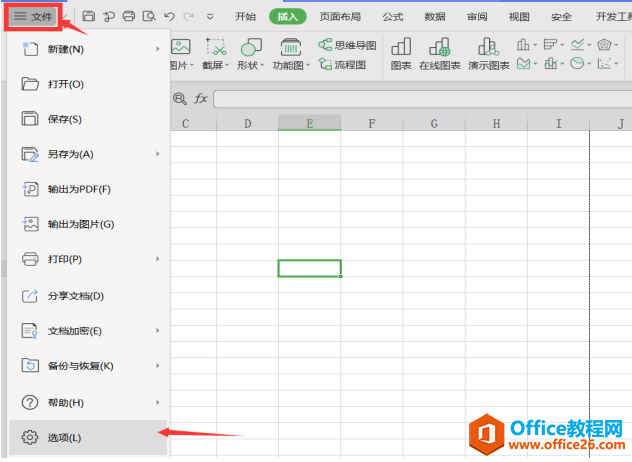Click the save icon in quick toolbar
The image size is (632, 462).
(x=89, y=16)
